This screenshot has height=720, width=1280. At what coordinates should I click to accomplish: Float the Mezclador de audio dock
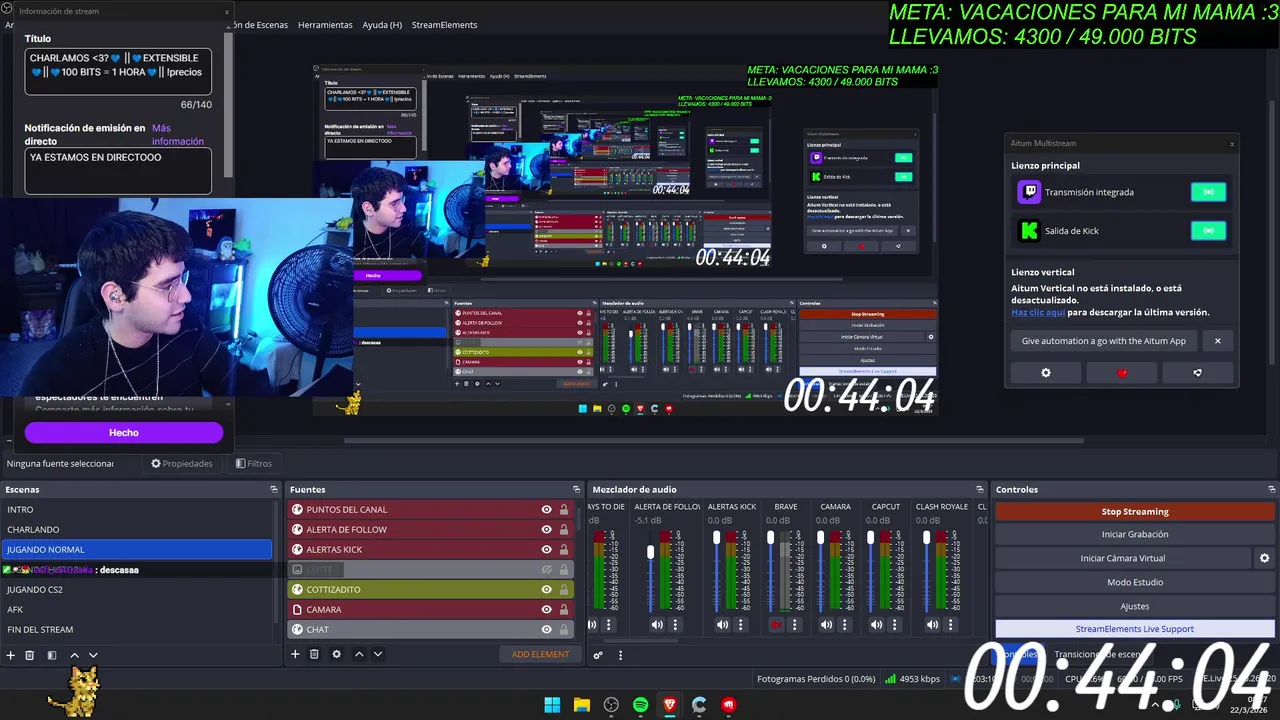(980, 489)
